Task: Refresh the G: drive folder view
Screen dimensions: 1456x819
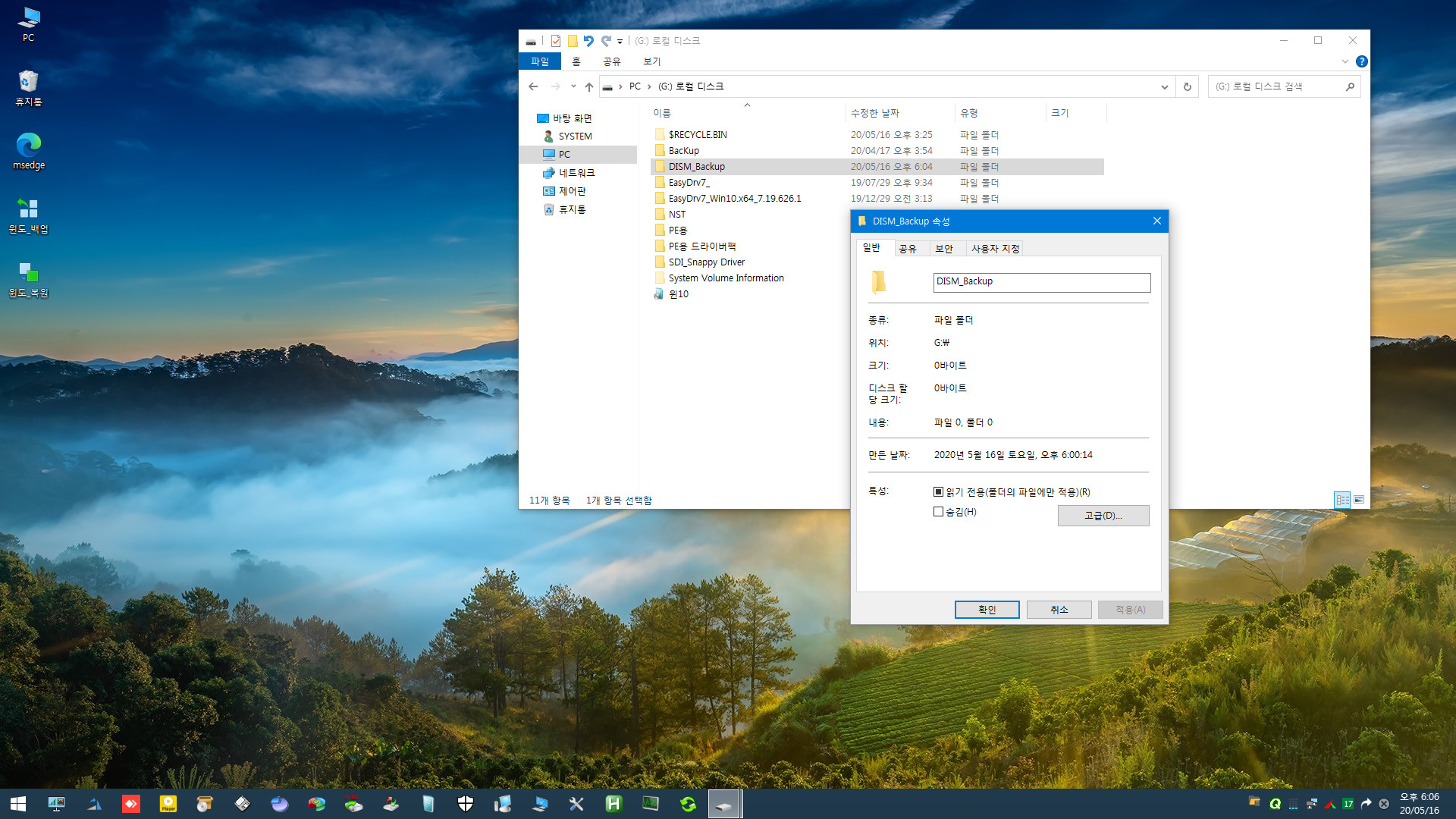Action: [1187, 86]
